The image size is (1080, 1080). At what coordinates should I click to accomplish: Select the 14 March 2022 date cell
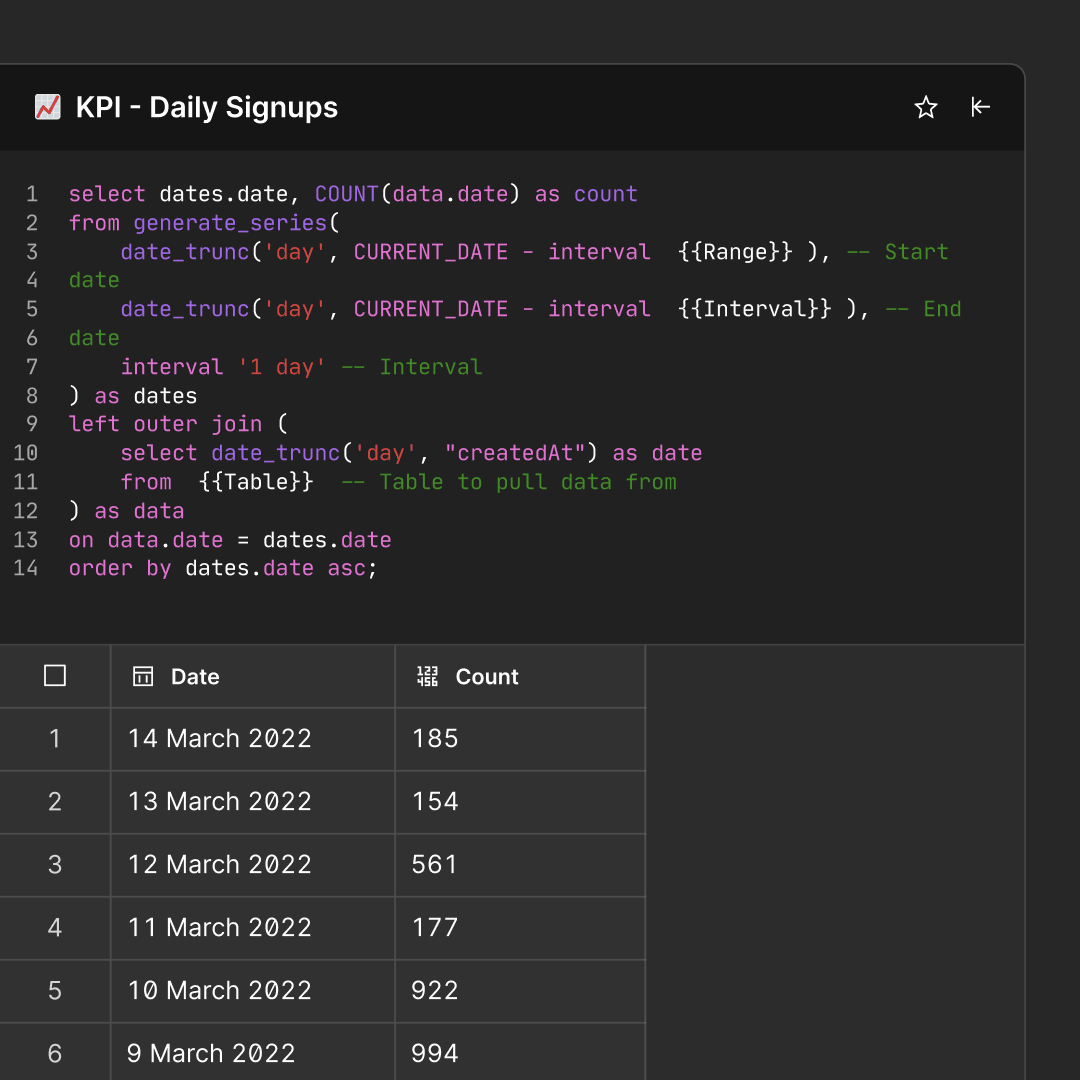[253, 739]
